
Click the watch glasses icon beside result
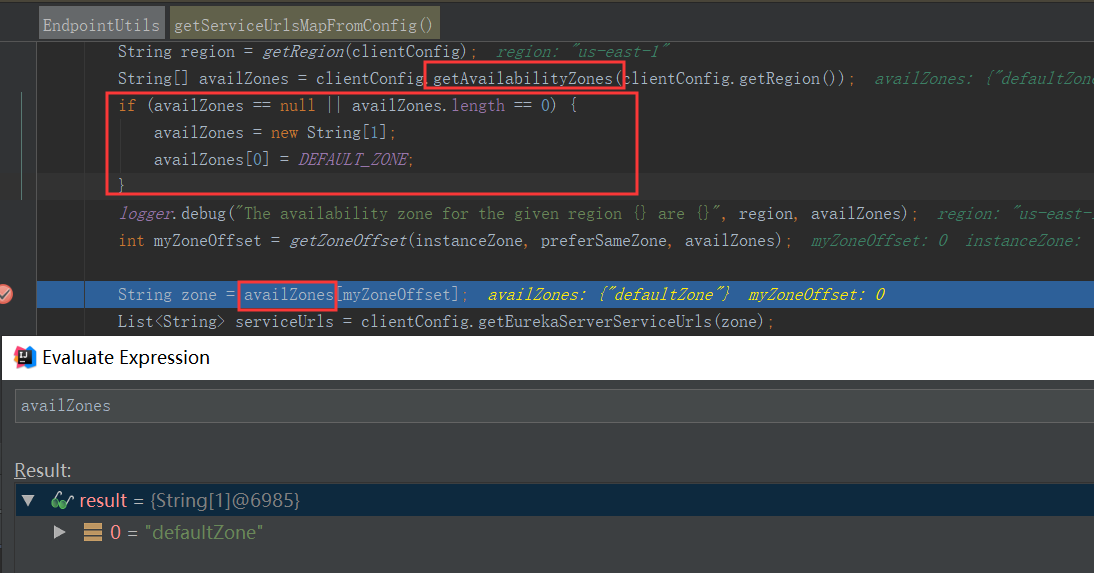coord(62,500)
